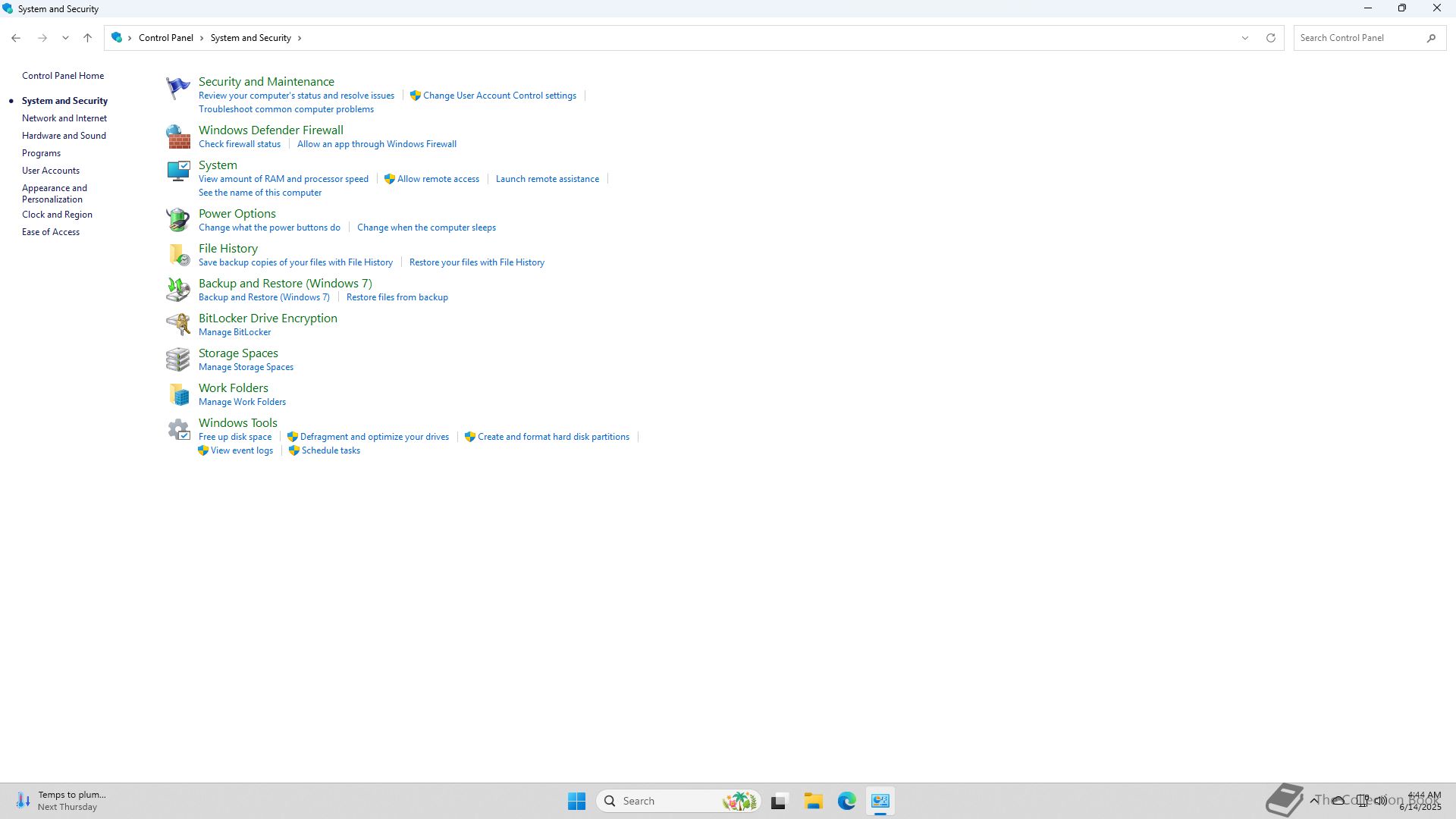The height and width of the screenshot is (819, 1456).
Task: Expand the address bar history dropdown
Action: (1244, 38)
